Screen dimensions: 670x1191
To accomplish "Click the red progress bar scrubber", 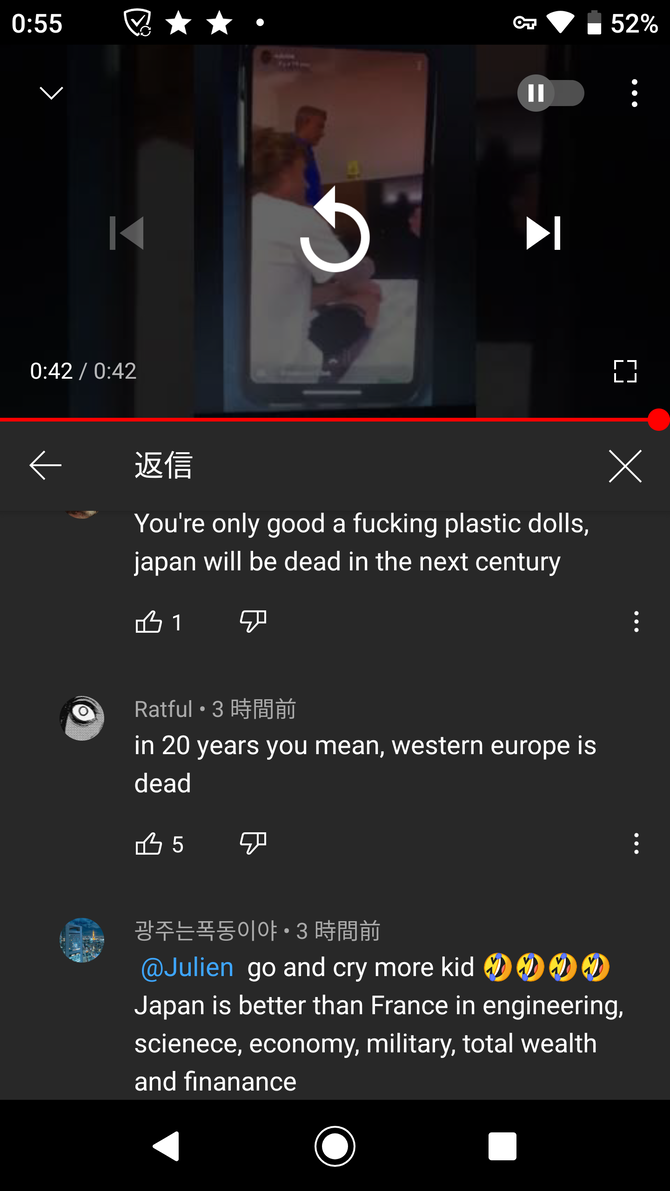I will [x=659, y=419].
